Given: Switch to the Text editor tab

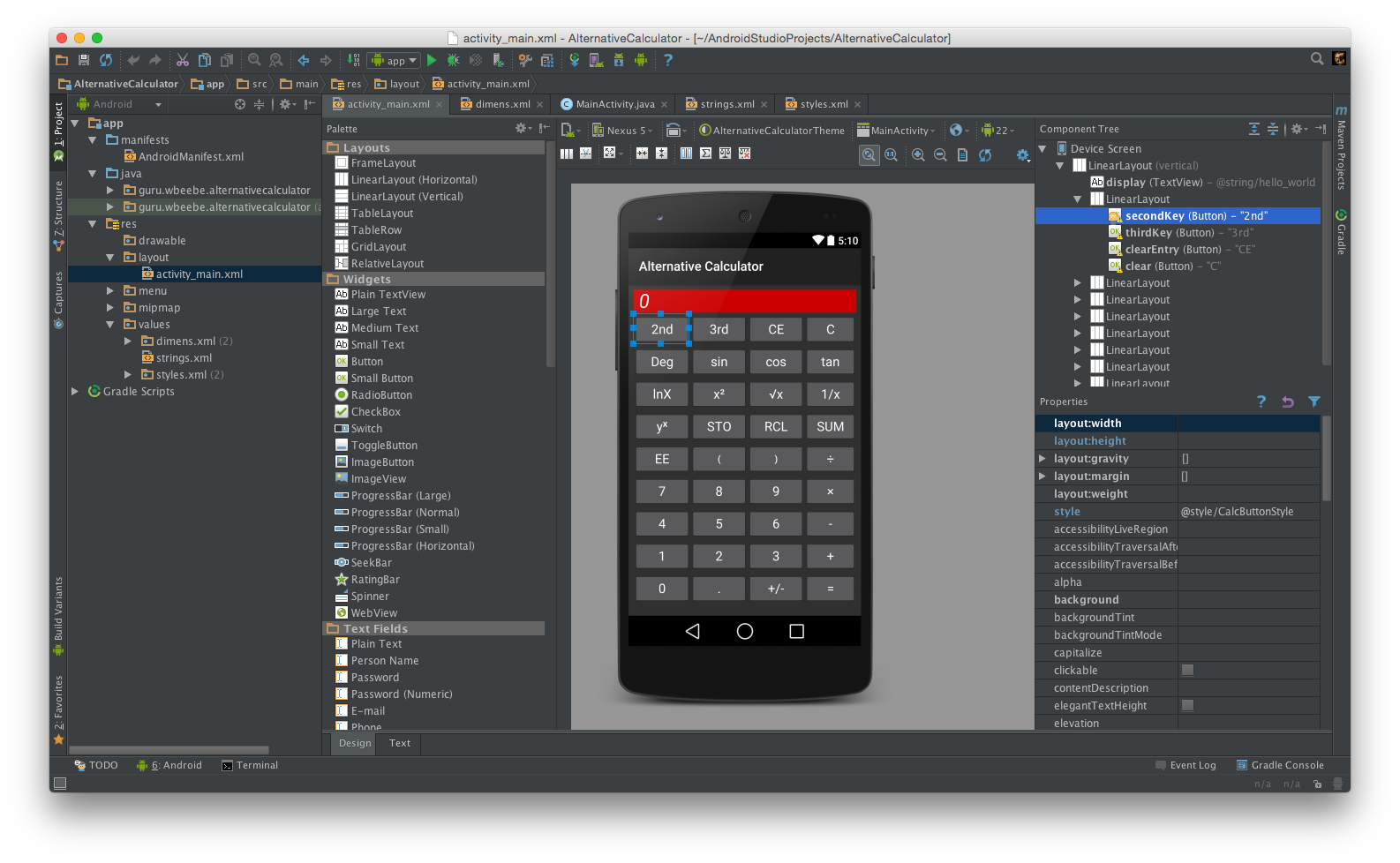Looking at the screenshot, I should pos(400,743).
